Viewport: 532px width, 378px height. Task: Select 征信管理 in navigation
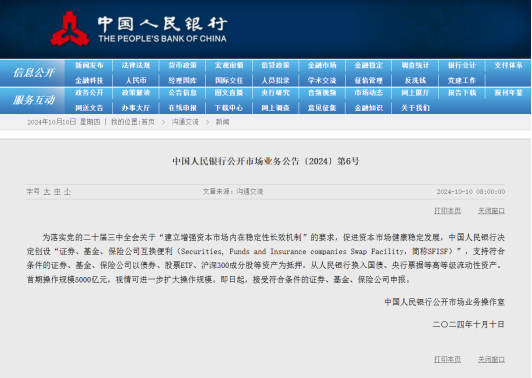(x=369, y=81)
